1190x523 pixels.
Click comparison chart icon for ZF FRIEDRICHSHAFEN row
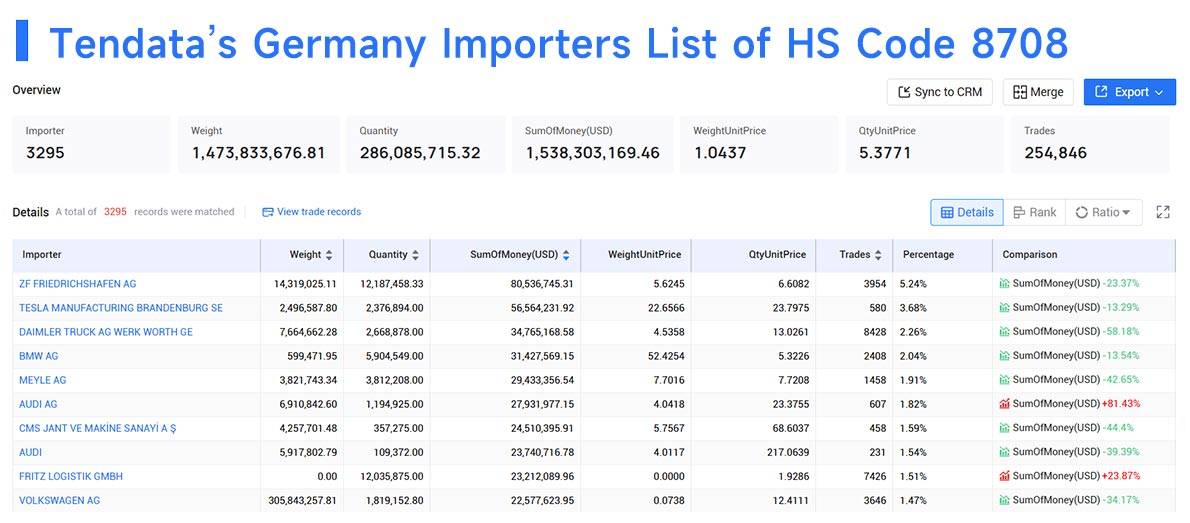[1005, 284]
